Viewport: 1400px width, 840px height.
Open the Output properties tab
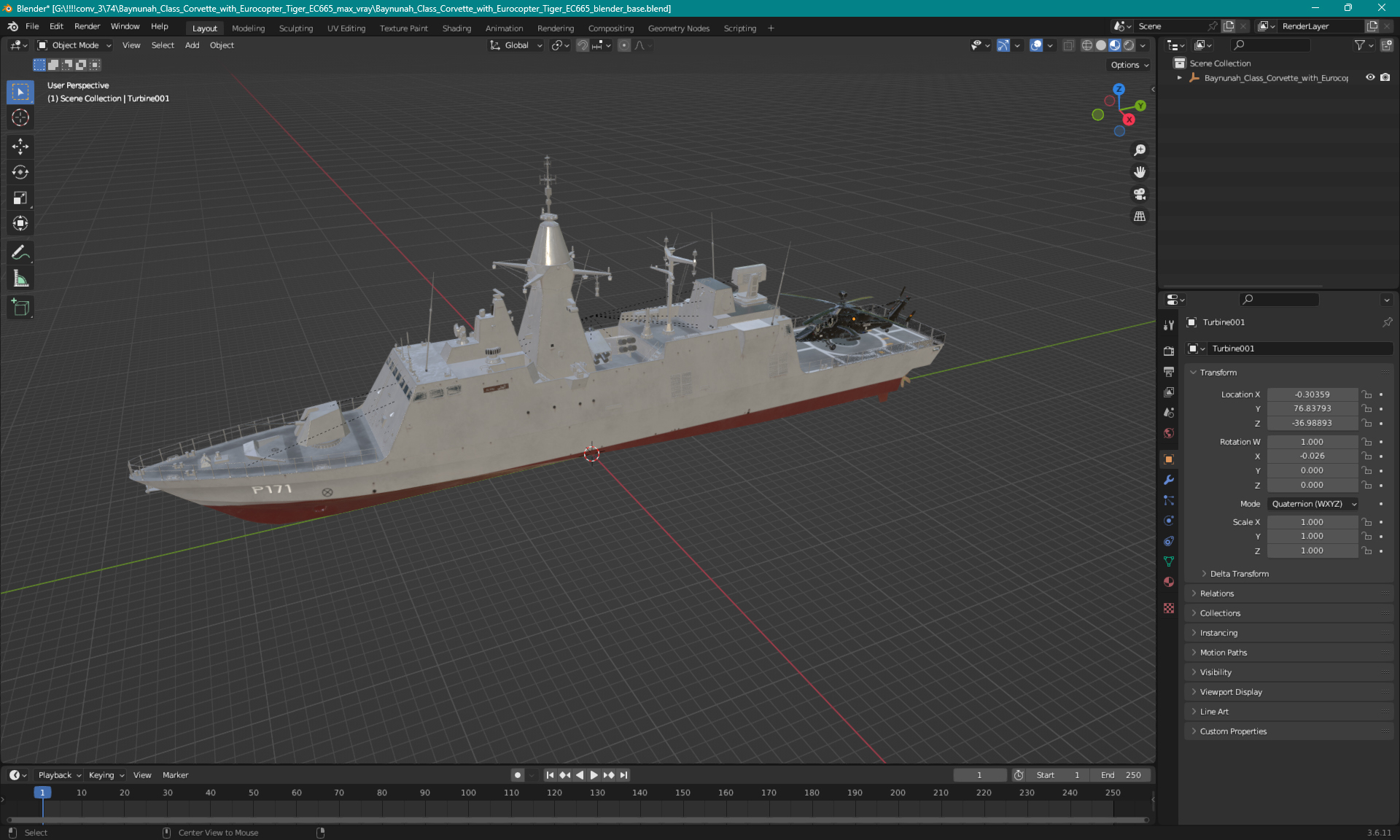click(1169, 371)
